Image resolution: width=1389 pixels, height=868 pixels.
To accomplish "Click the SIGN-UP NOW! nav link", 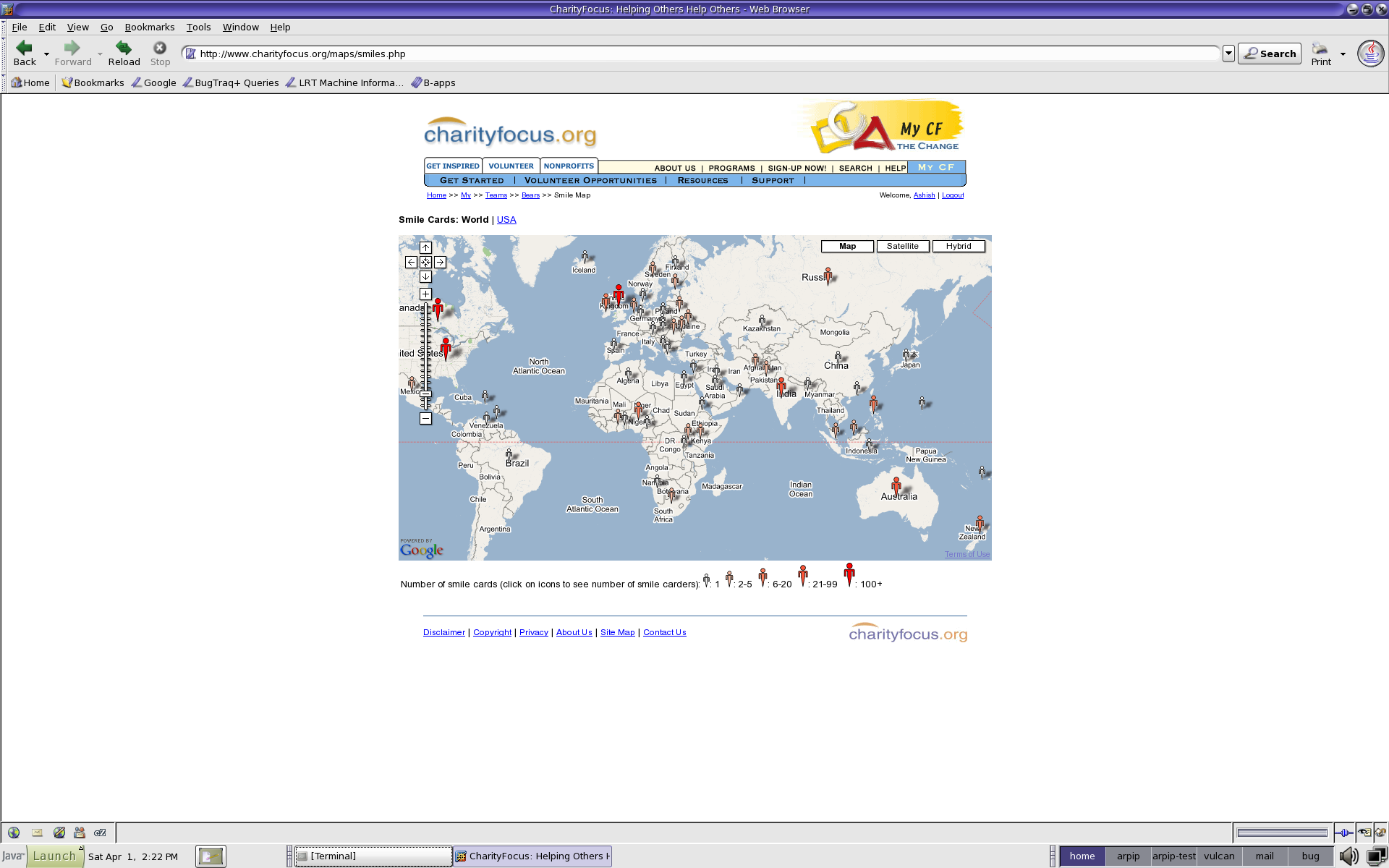I will (797, 168).
